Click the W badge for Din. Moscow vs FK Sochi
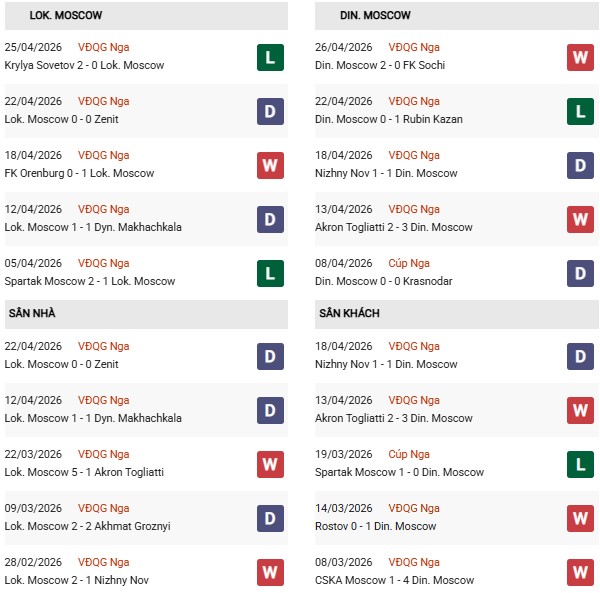Screen dimensions: 600x593 [x=581, y=57]
